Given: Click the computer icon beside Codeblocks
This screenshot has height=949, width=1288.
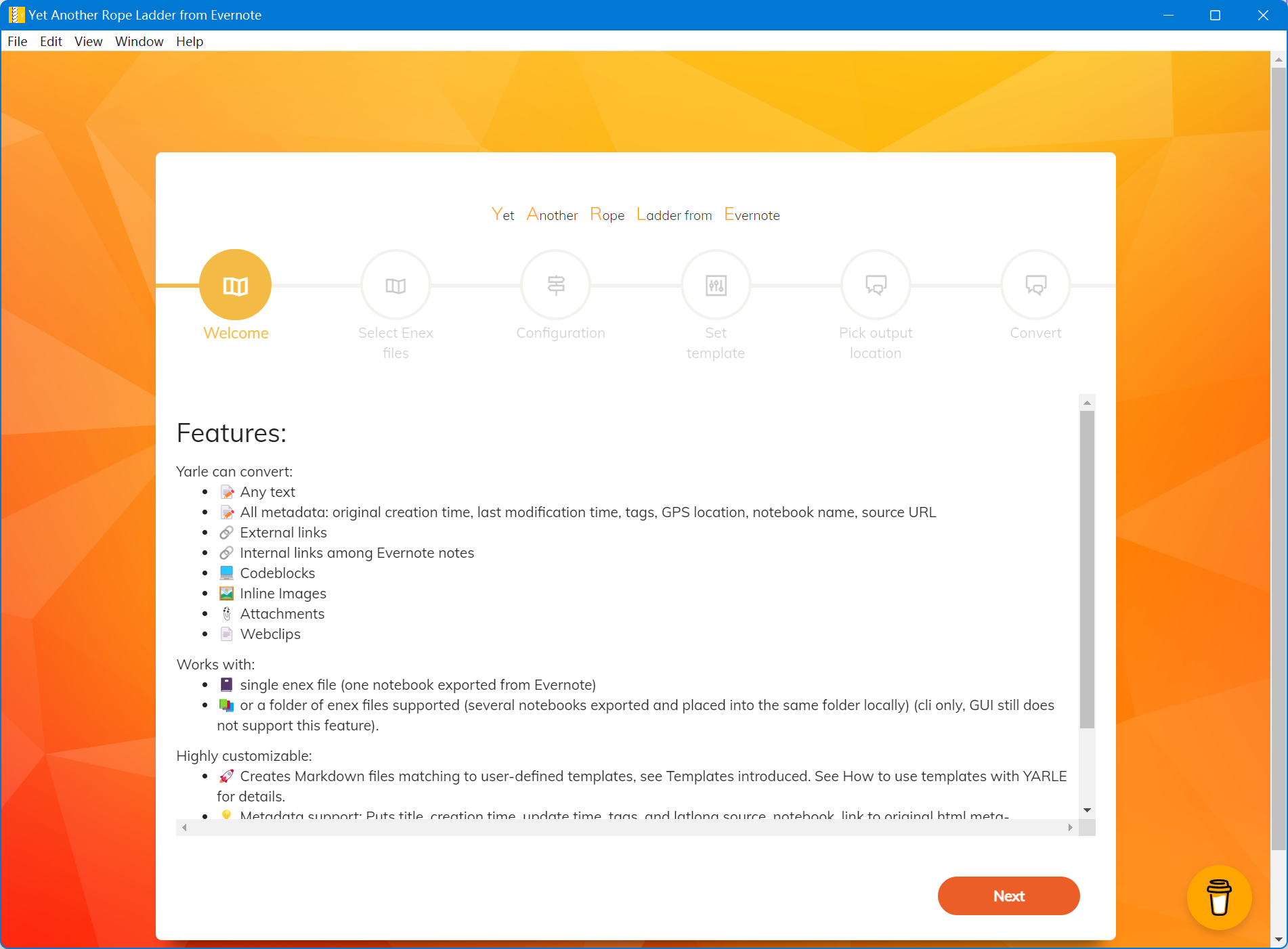Looking at the screenshot, I should (227, 573).
